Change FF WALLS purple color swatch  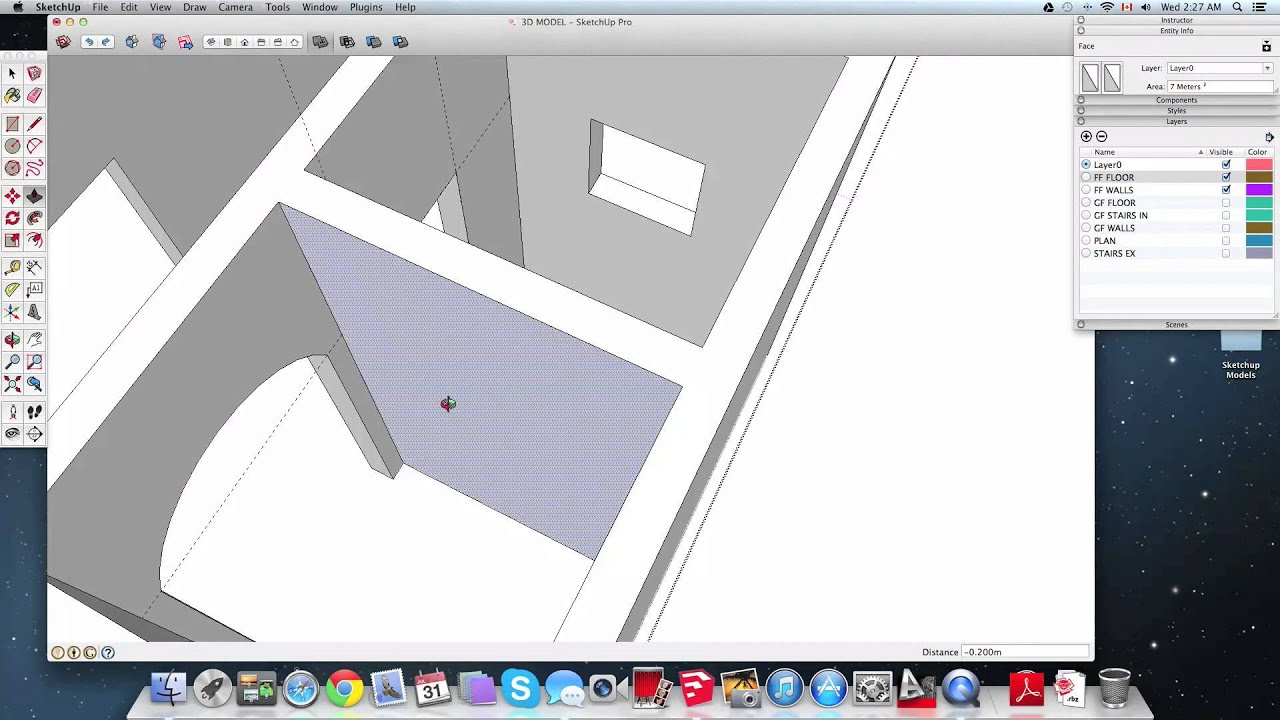1259,190
